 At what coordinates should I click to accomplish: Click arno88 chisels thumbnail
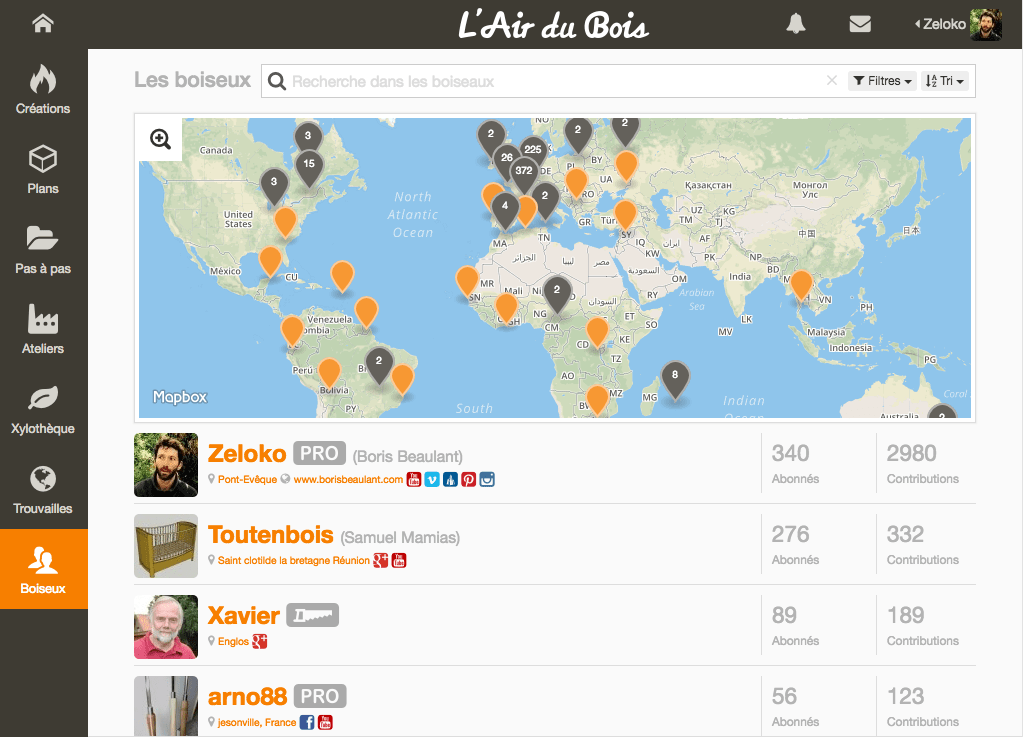pyautogui.click(x=166, y=706)
